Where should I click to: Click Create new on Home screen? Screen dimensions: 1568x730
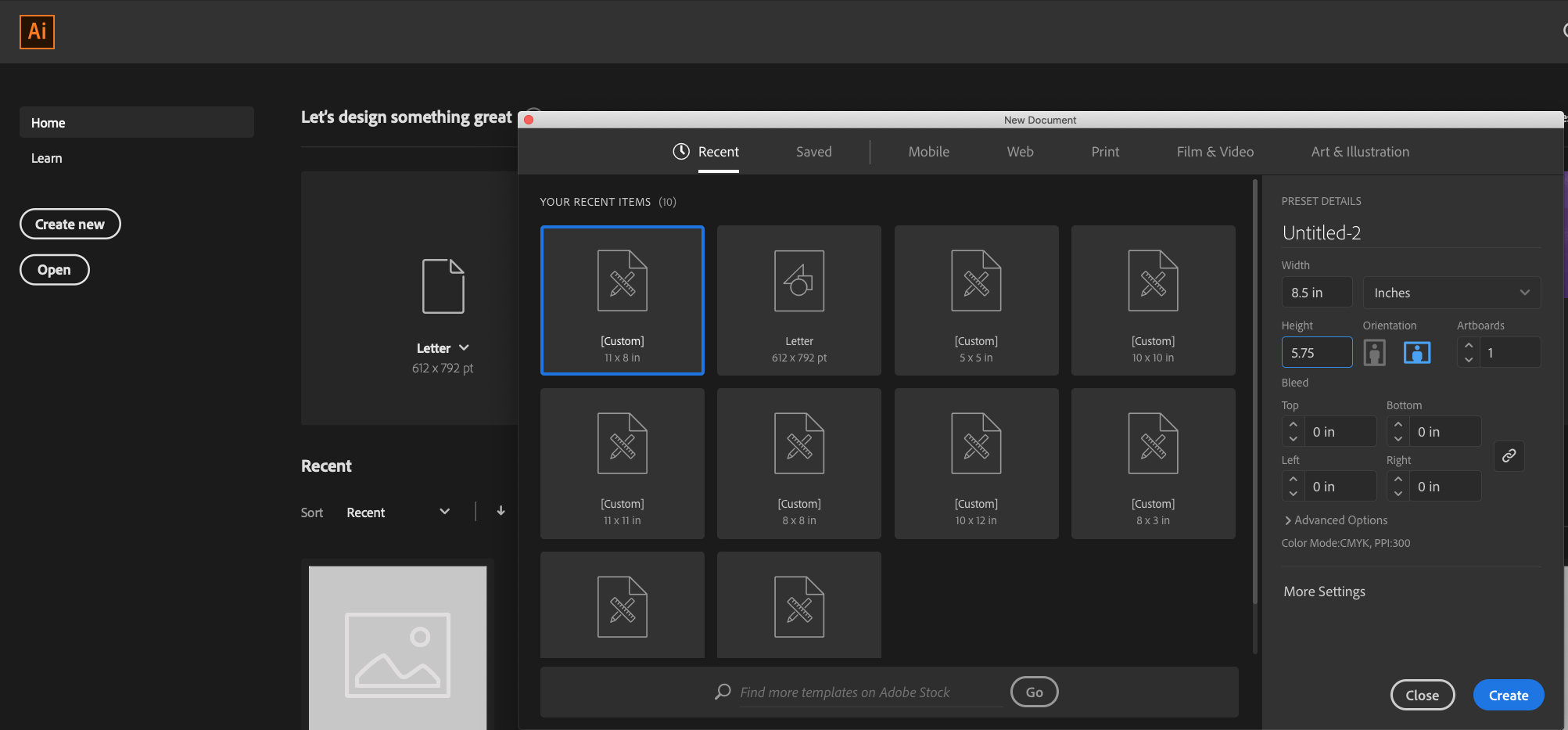click(x=70, y=224)
